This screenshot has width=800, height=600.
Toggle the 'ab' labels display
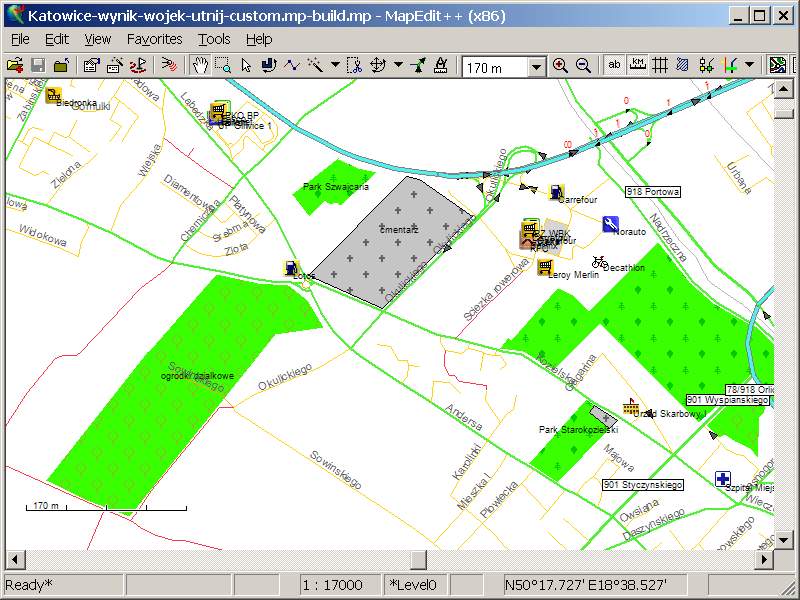coord(614,66)
